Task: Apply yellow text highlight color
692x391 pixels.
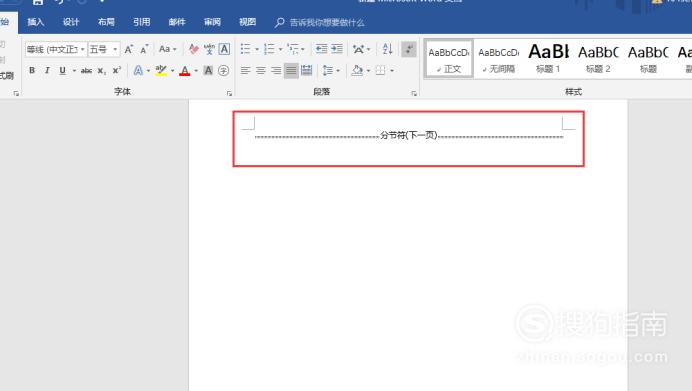Action: click(x=161, y=70)
